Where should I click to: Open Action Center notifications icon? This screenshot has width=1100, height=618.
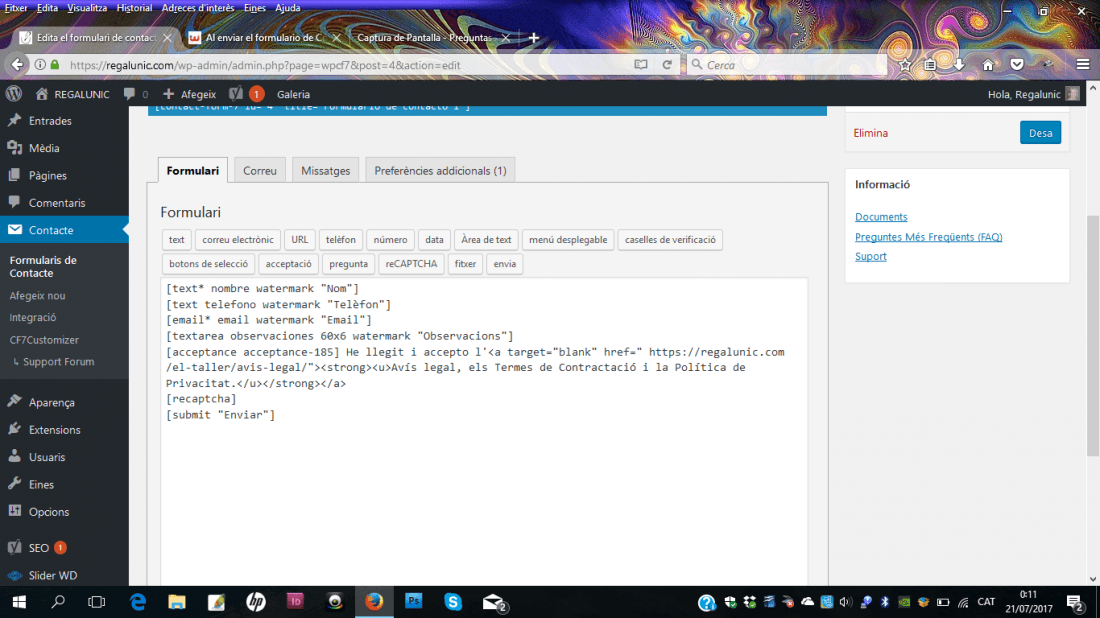[1075, 602]
